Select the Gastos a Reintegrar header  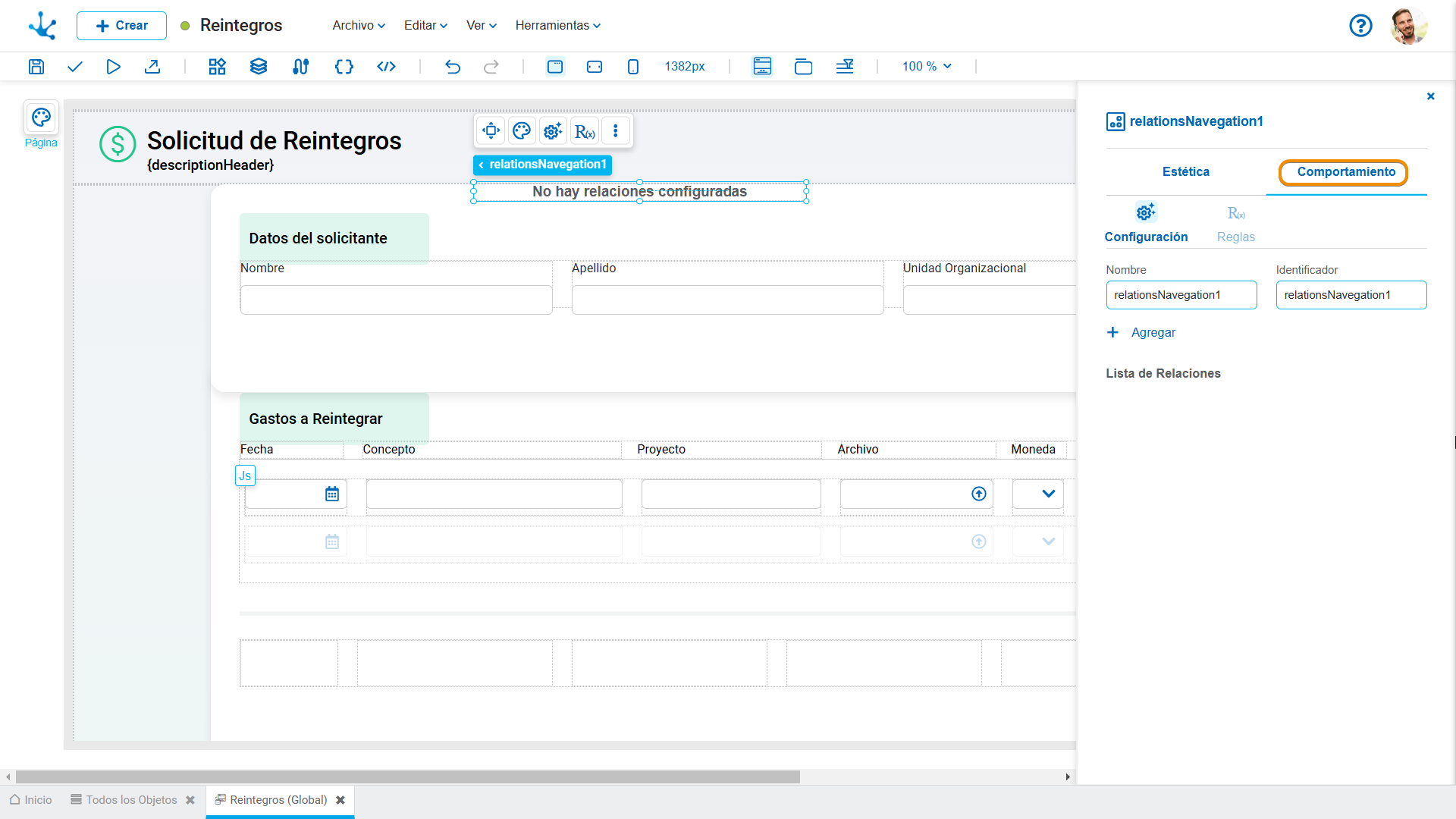[334, 419]
